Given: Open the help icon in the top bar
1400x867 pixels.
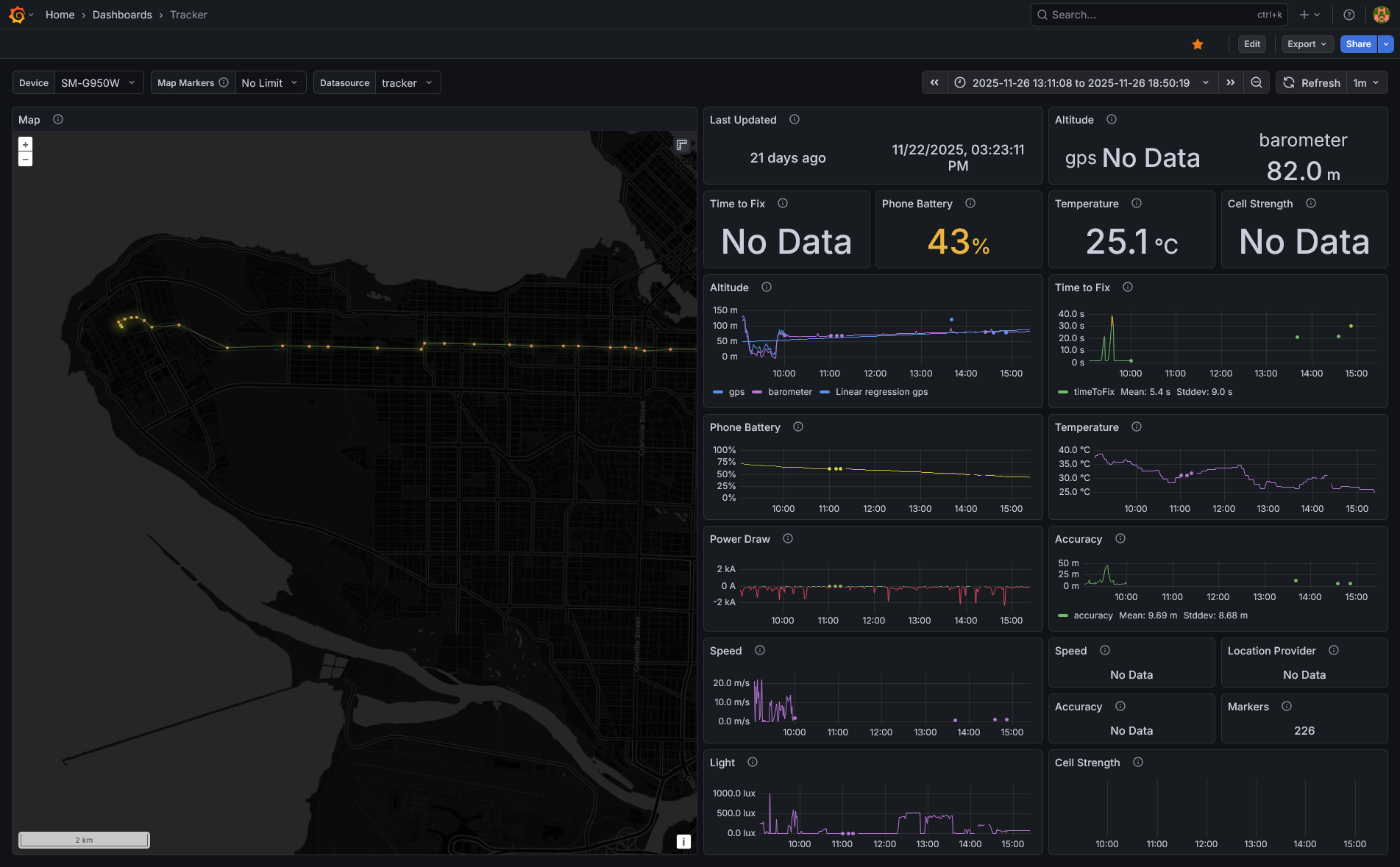Looking at the screenshot, I should pos(1349,15).
